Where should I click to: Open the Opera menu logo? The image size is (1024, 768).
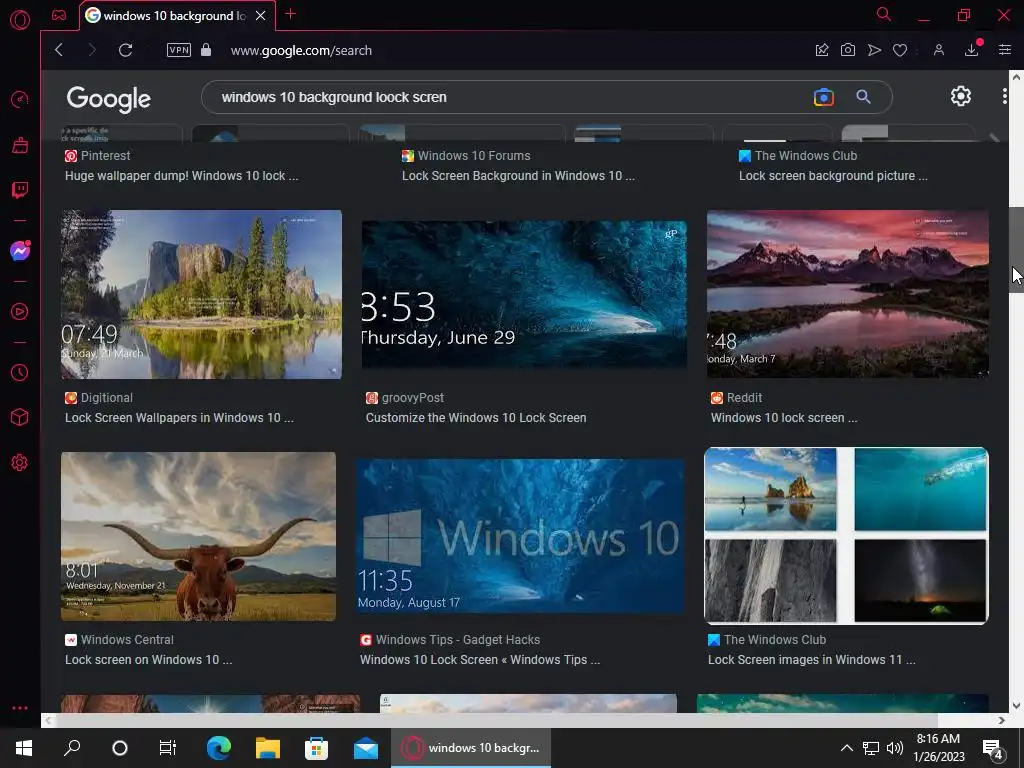coord(20,20)
